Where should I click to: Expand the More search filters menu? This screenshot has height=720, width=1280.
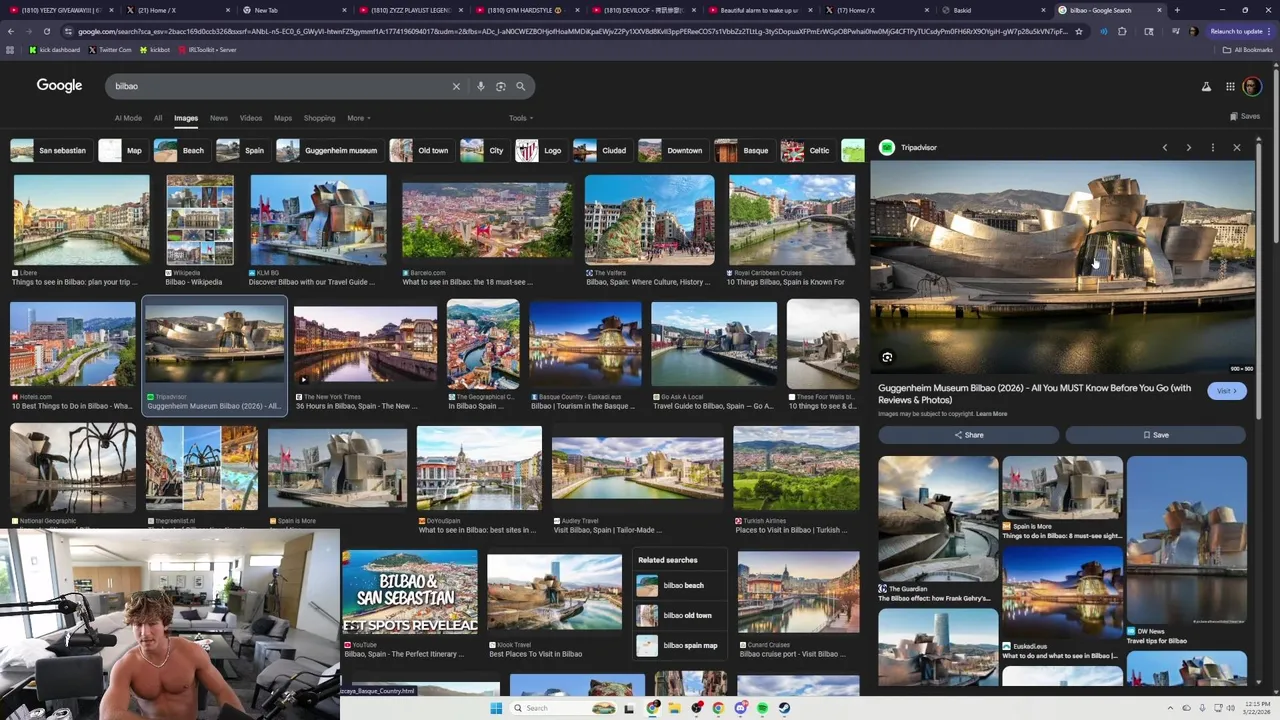pos(358,118)
